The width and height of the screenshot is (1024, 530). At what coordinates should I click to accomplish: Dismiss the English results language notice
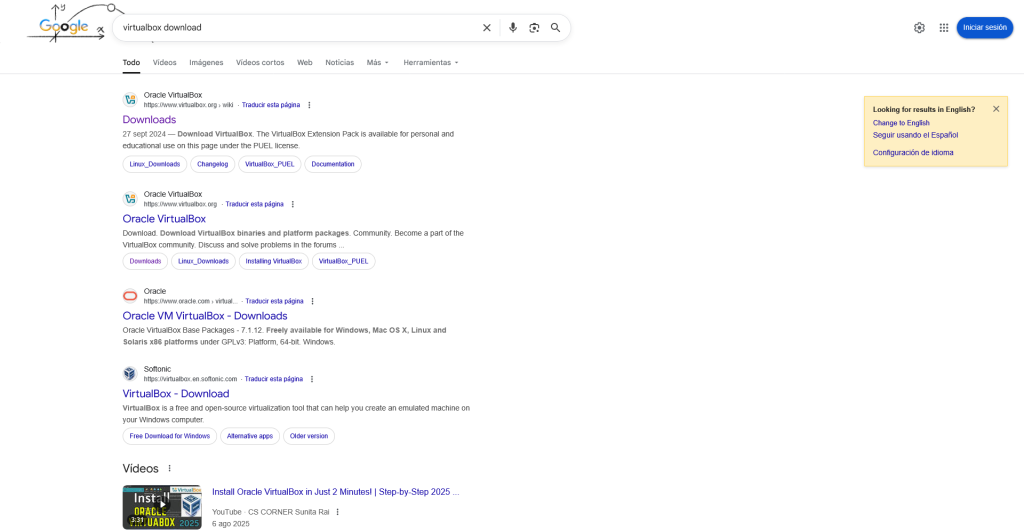pyautogui.click(x=996, y=109)
